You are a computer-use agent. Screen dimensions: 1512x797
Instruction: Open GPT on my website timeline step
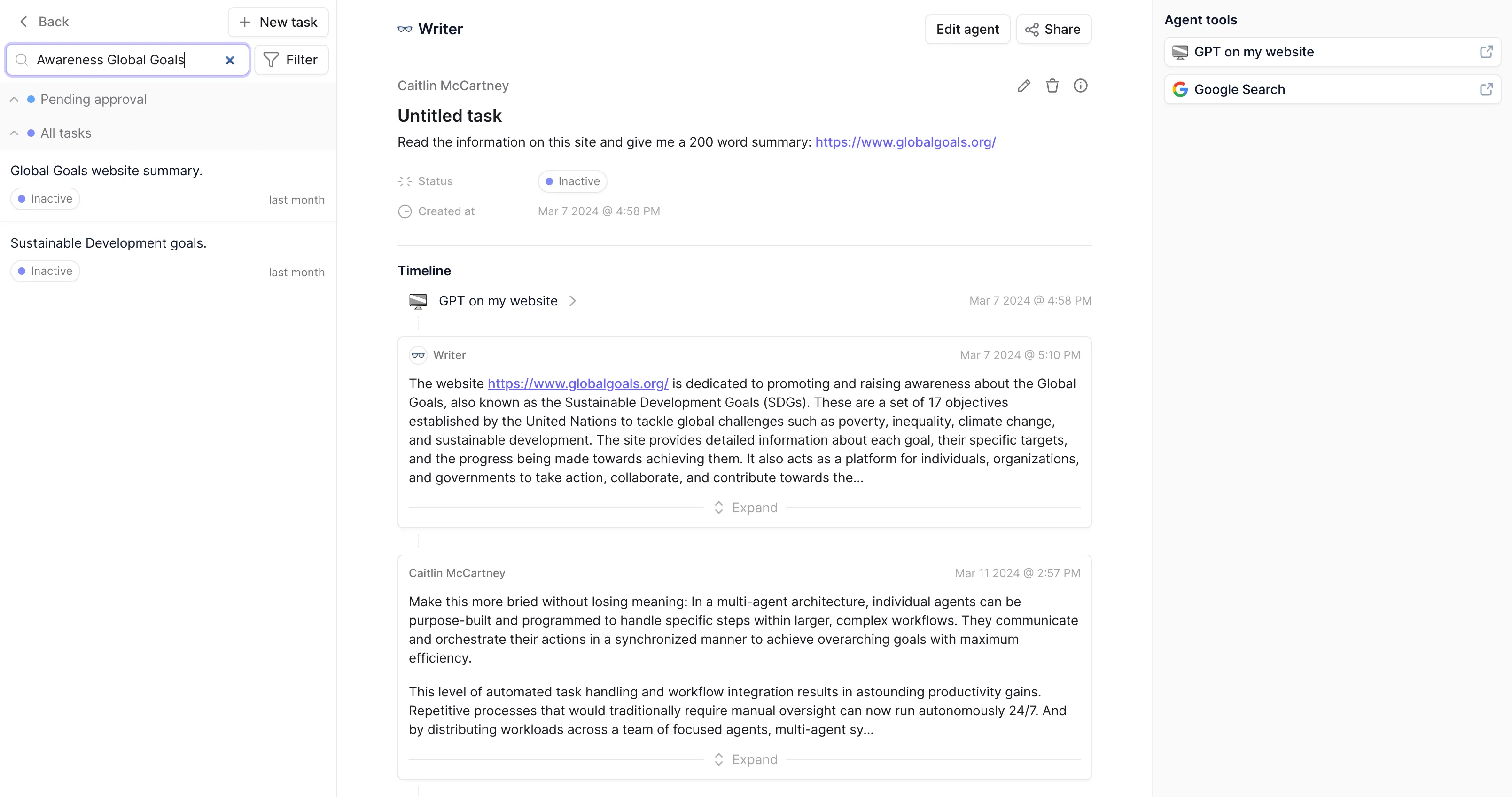(x=499, y=301)
